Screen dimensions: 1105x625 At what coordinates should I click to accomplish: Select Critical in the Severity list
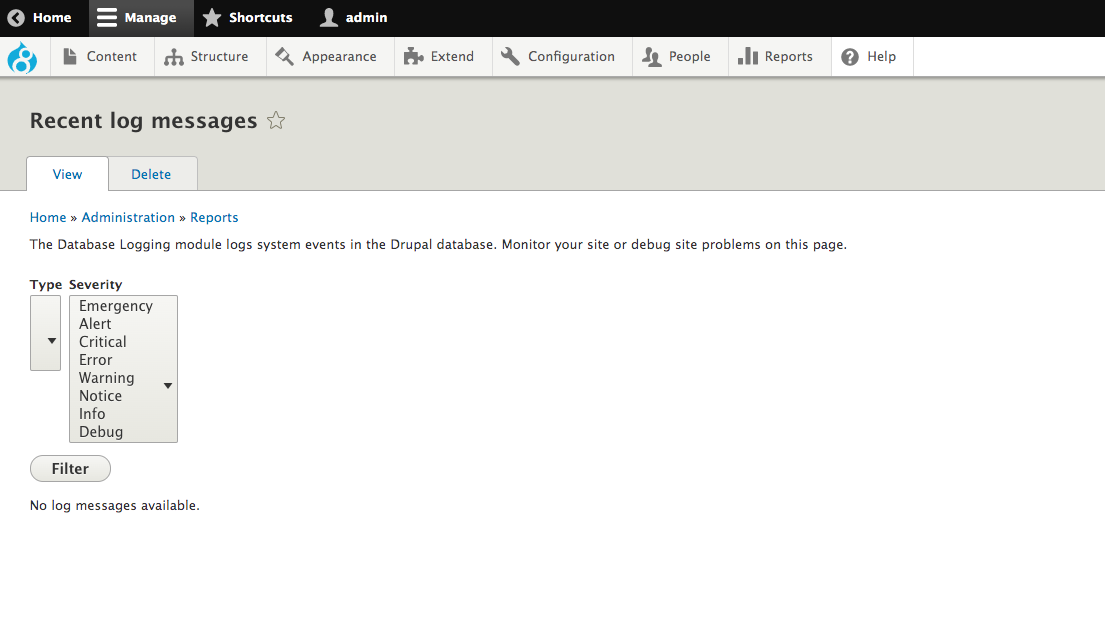pyautogui.click(x=102, y=341)
